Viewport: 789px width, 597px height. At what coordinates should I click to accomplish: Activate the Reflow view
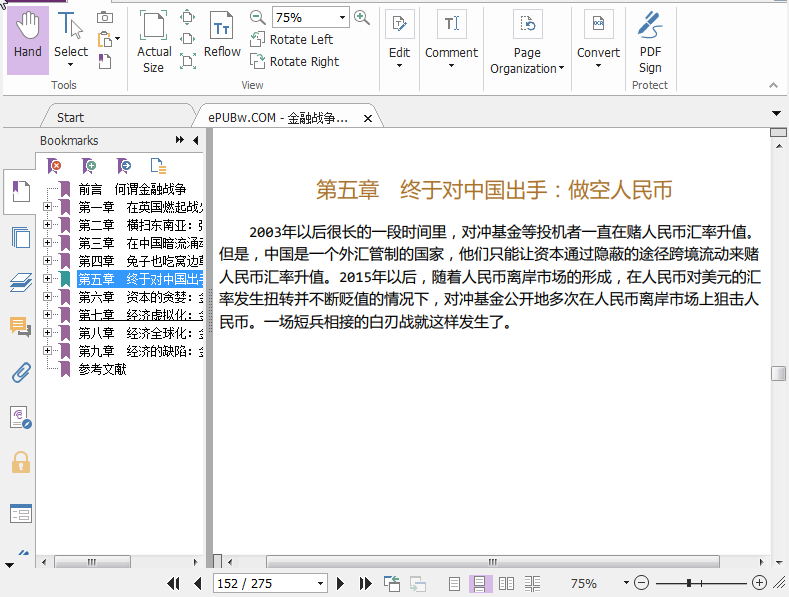click(222, 34)
